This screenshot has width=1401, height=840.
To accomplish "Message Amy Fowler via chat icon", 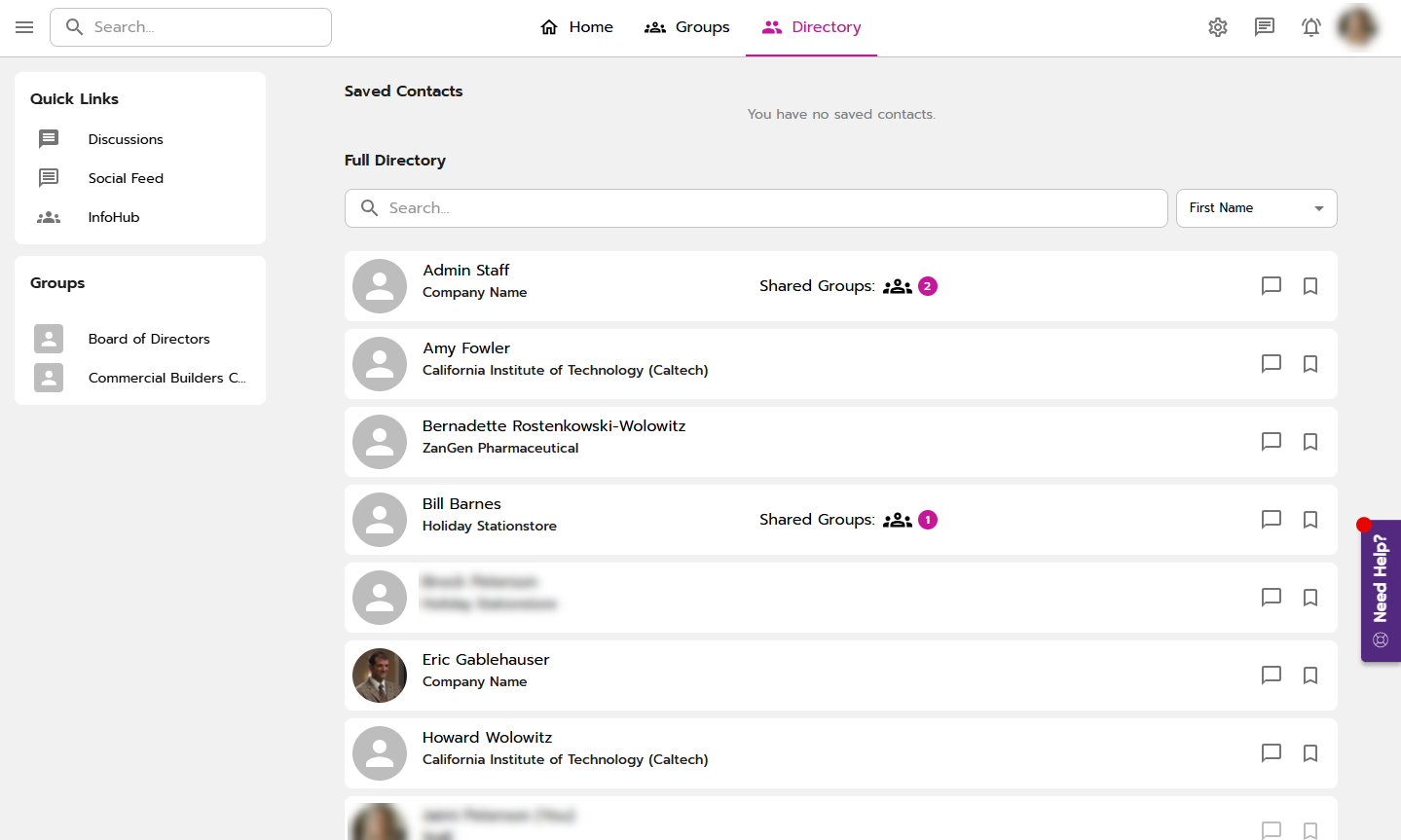I will [x=1271, y=364].
